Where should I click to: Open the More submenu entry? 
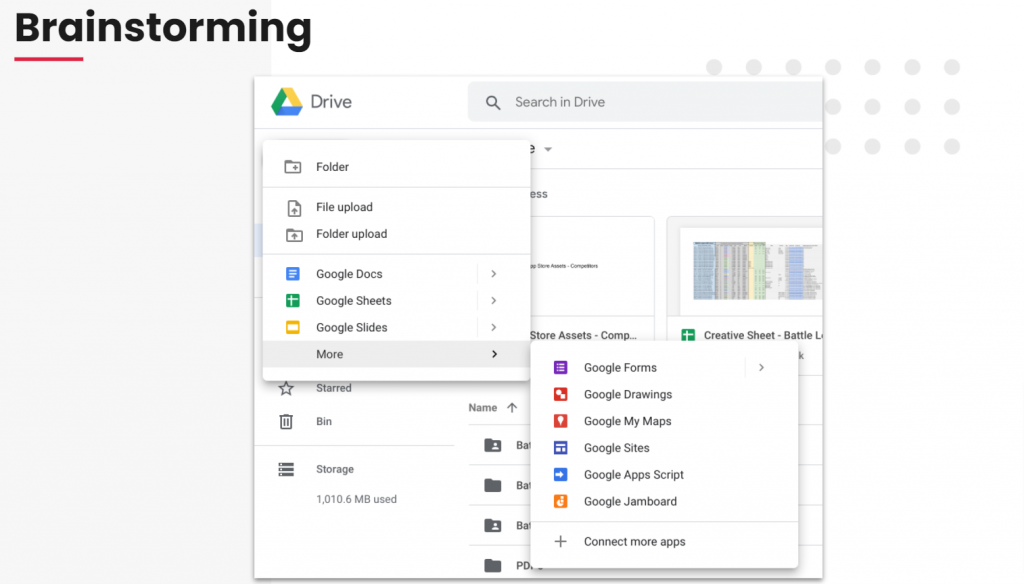coord(396,354)
